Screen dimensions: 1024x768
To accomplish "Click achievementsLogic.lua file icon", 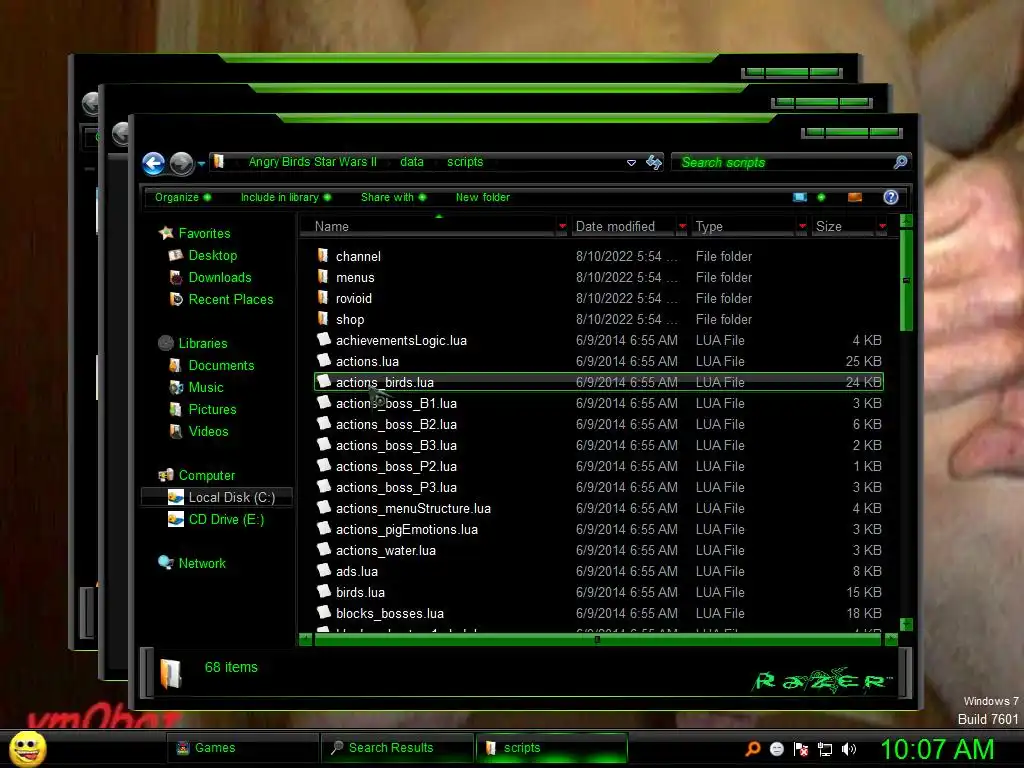I will 324,339.
